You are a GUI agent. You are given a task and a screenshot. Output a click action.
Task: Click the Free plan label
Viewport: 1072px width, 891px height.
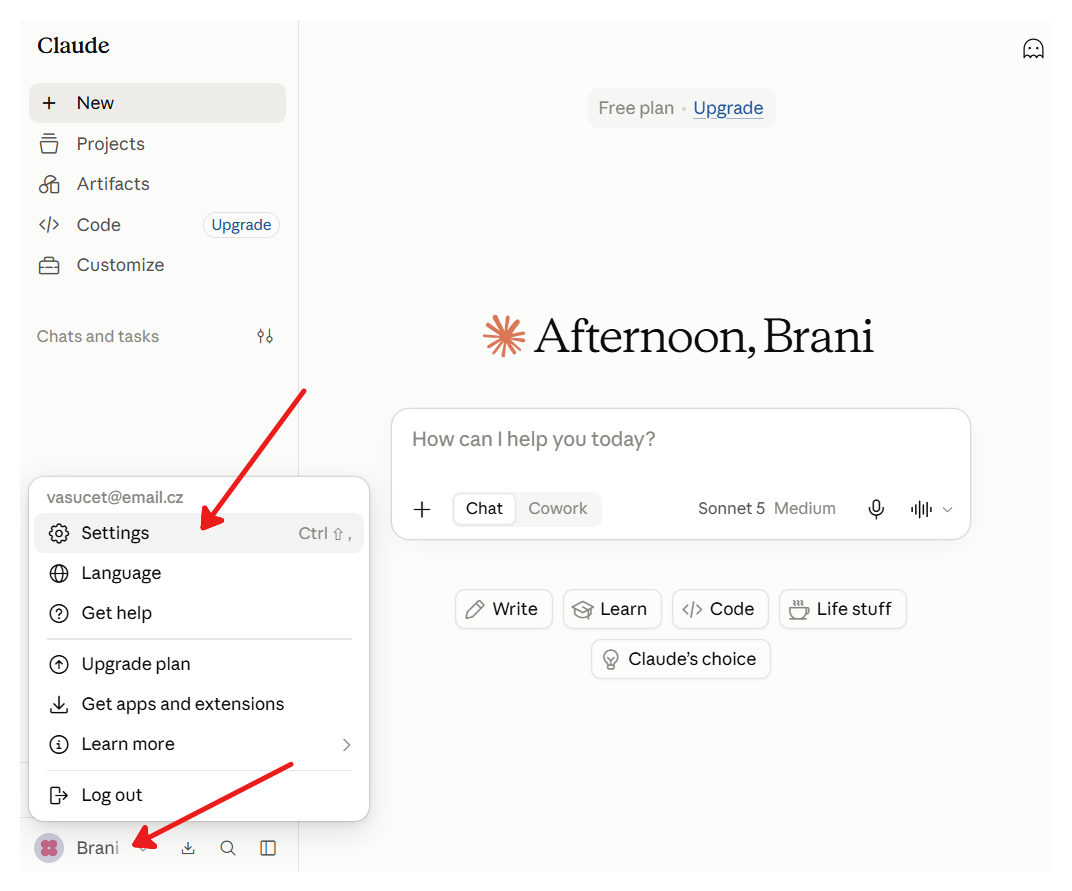636,108
